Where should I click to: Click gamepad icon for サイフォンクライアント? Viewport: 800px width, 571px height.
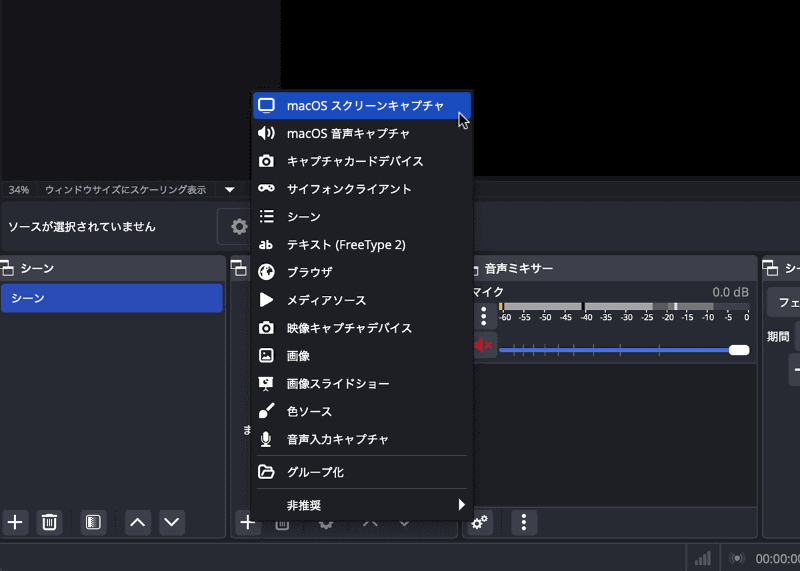click(x=266, y=189)
